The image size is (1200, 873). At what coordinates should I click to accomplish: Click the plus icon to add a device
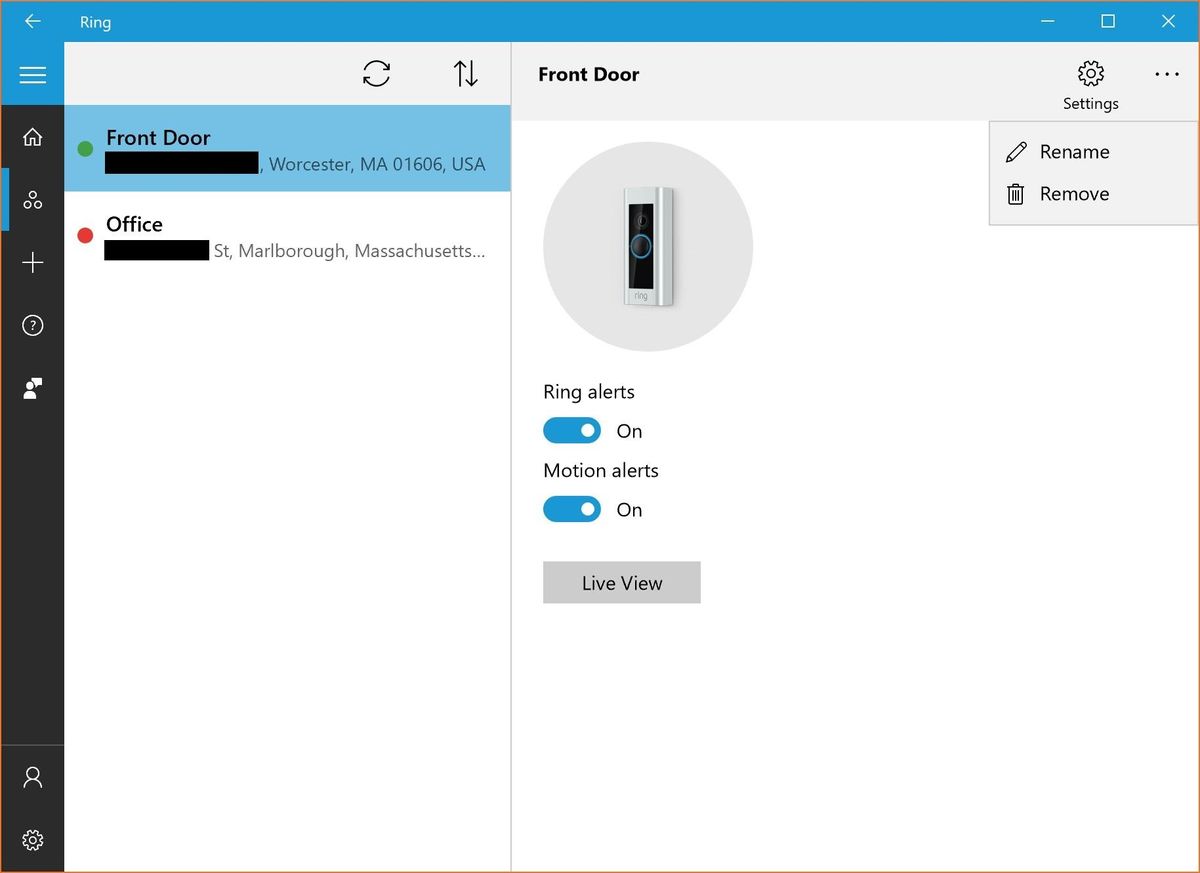point(33,262)
